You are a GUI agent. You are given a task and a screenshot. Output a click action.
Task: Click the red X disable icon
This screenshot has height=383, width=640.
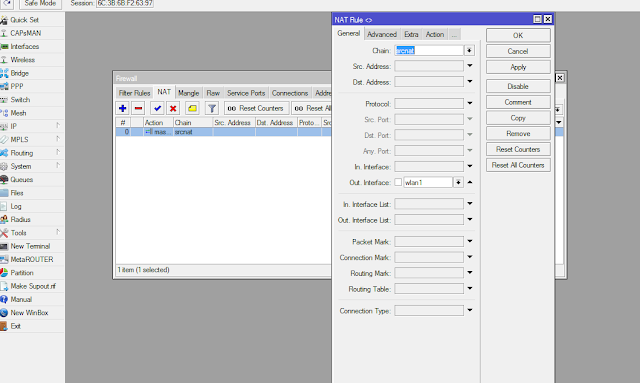point(173,108)
